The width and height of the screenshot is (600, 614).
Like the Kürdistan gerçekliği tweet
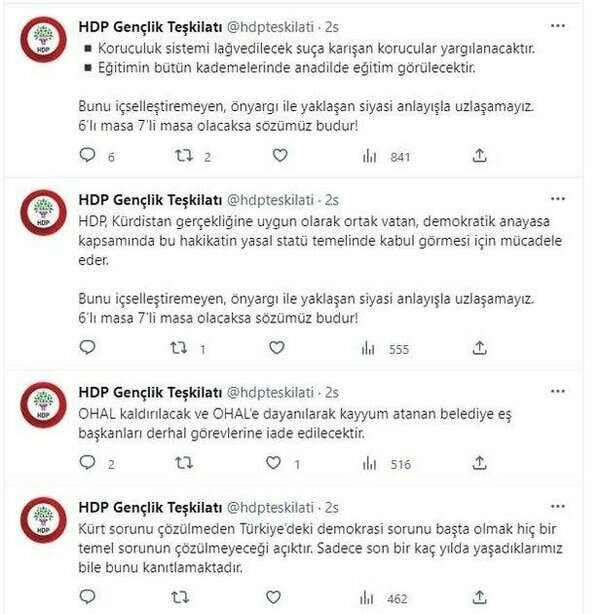coord(281,349)
